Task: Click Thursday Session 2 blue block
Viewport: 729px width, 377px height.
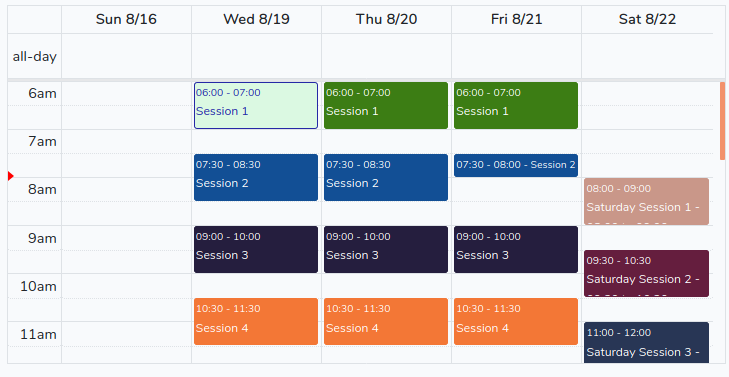Action: click(x=386, y=178)
